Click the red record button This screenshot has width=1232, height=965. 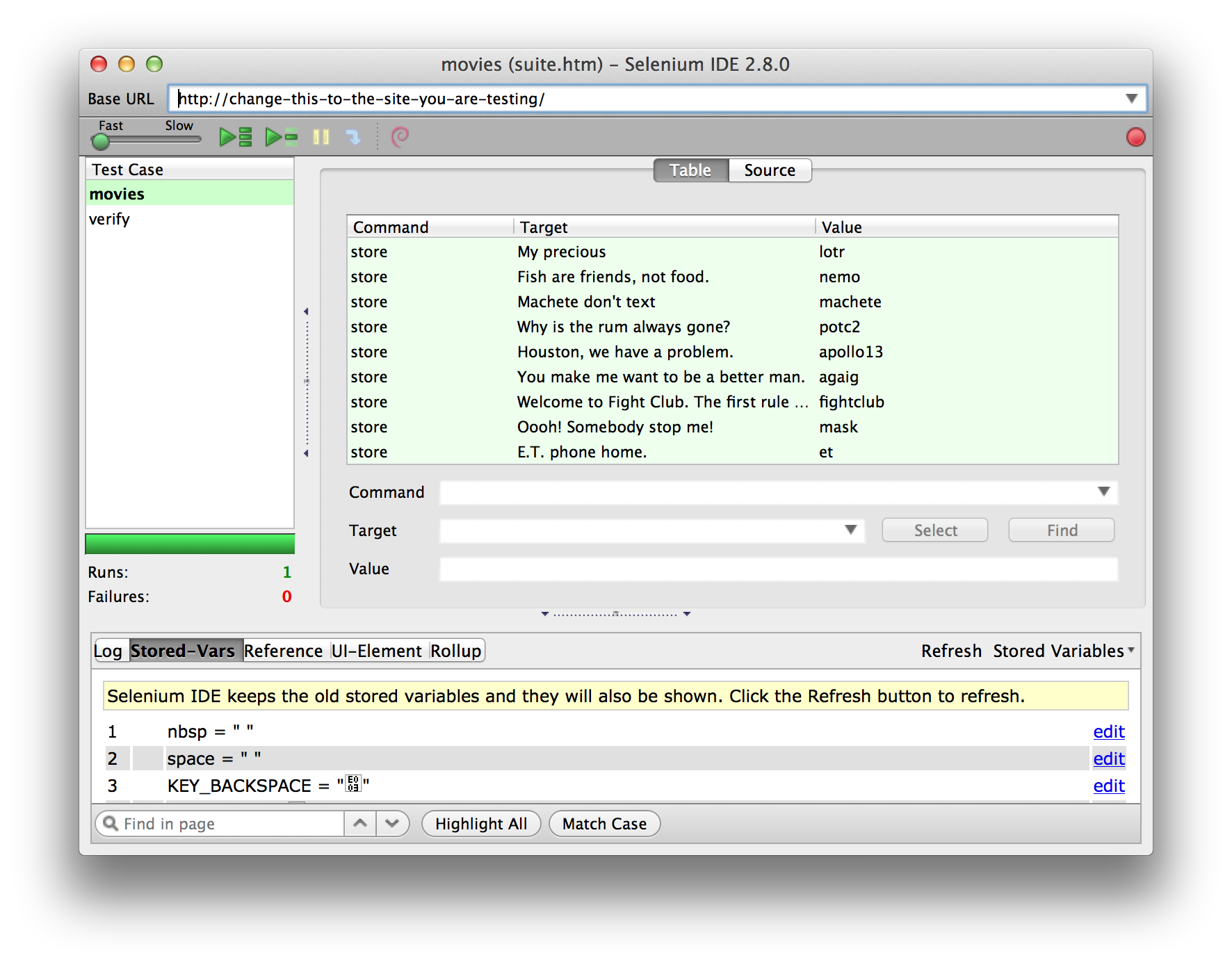click(1135, 137)
